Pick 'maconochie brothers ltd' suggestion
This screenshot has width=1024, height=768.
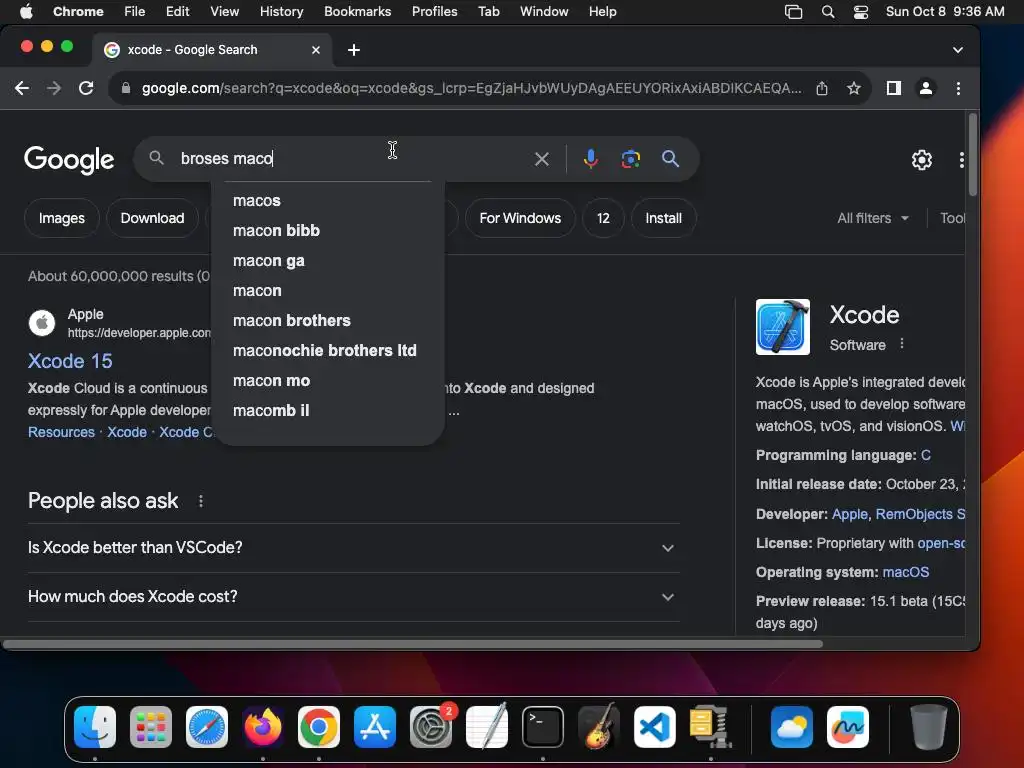[328, 351]
